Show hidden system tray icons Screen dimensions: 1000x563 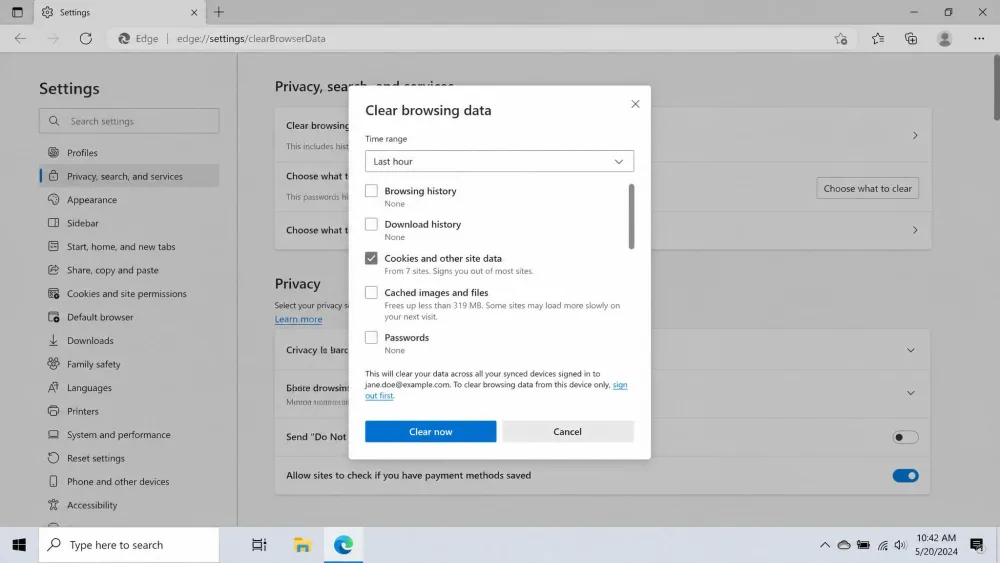(825, 545)
